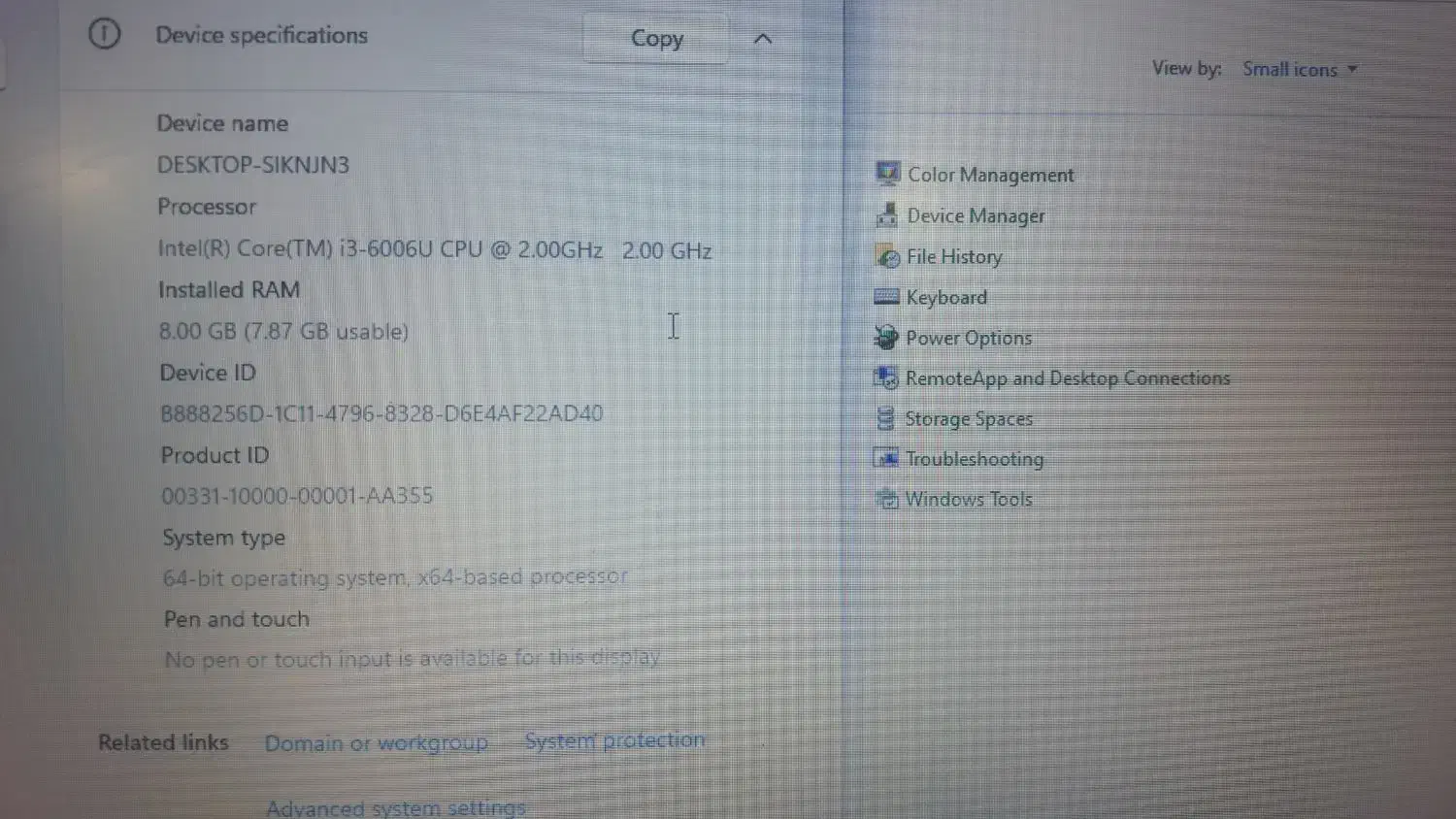Select the 8.00 GB installed RAM value

coord(283,331)
